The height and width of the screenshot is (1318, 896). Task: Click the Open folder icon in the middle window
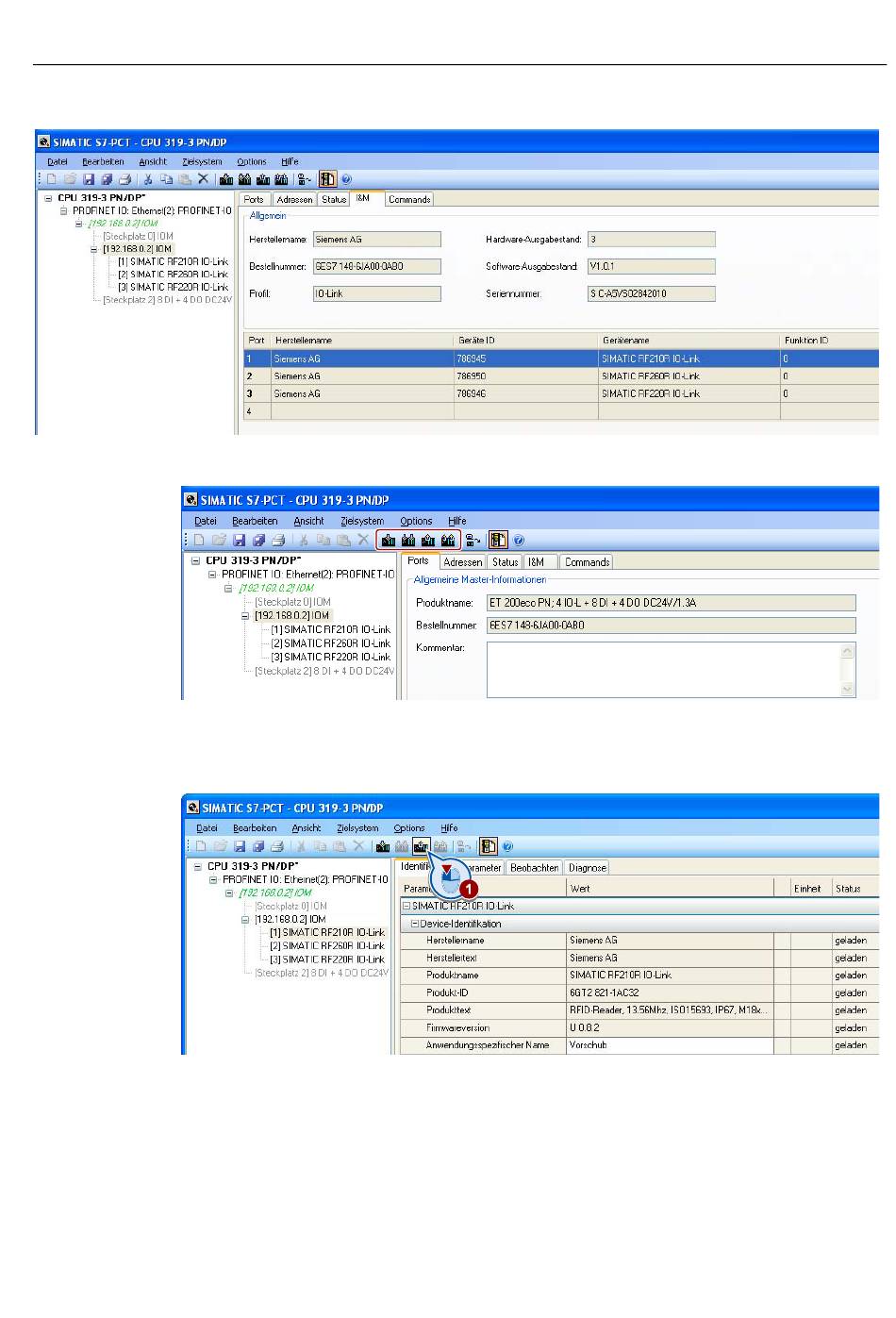(219, 541)
